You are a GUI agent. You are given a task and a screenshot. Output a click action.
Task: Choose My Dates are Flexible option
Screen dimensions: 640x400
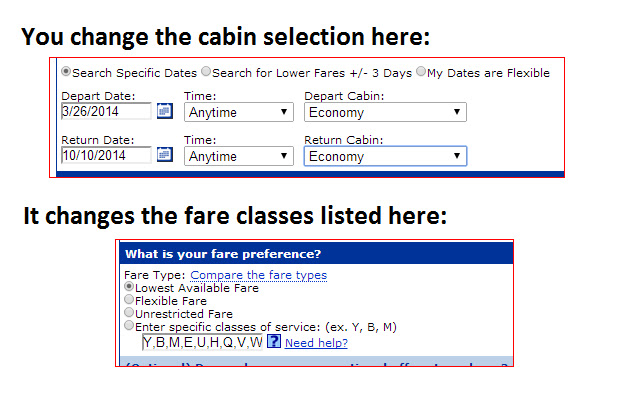[x=420, y=72]
